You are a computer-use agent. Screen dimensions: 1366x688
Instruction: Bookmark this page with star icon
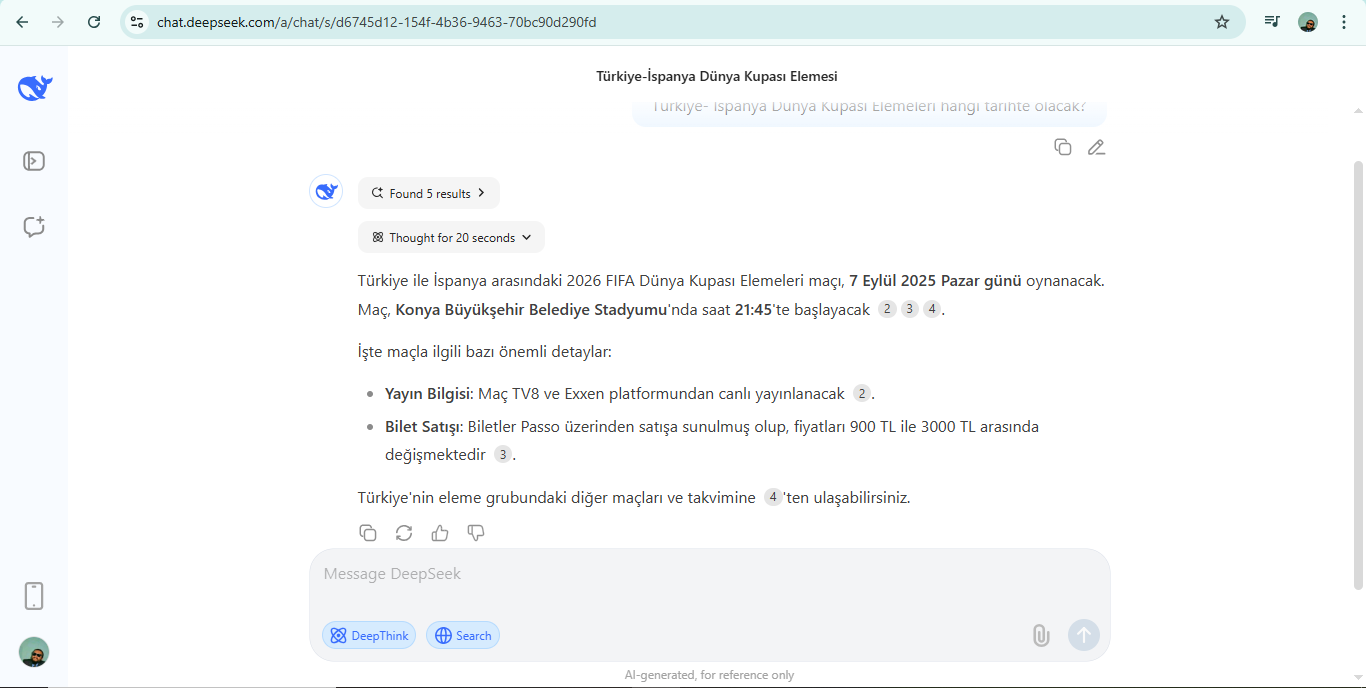[x=1222, y=22]
